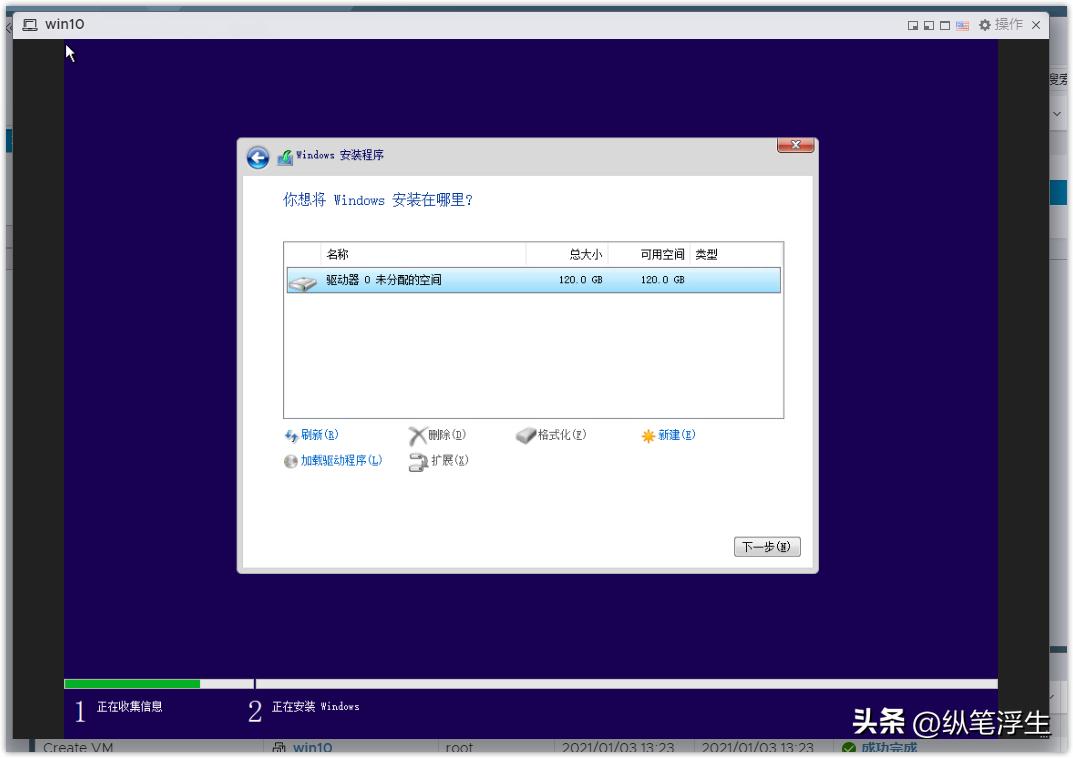Click the 刷新 refresh link

pos(314,435)
